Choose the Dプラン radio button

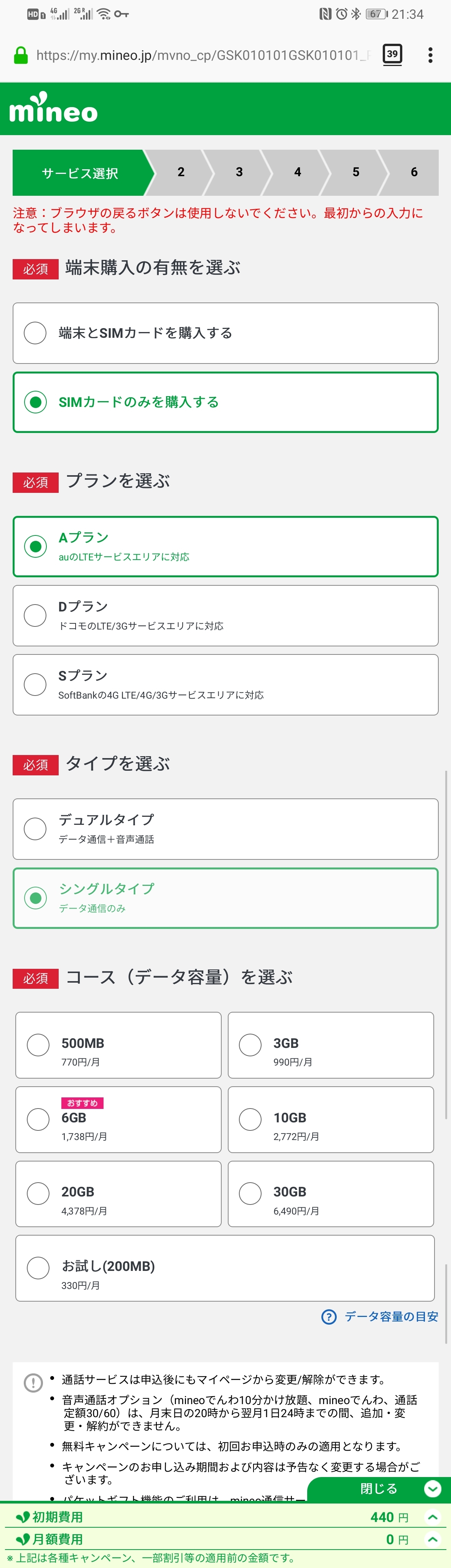click(35, 615)
